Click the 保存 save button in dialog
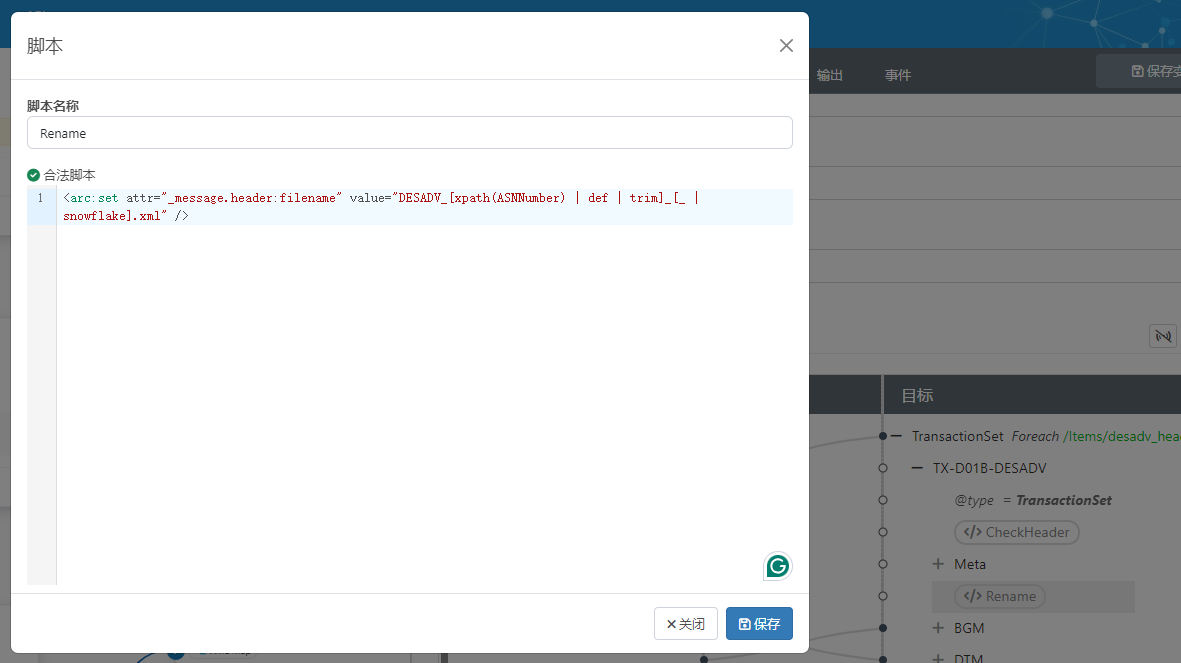The width and height of the screenshot is (1181, 663). 759,623
